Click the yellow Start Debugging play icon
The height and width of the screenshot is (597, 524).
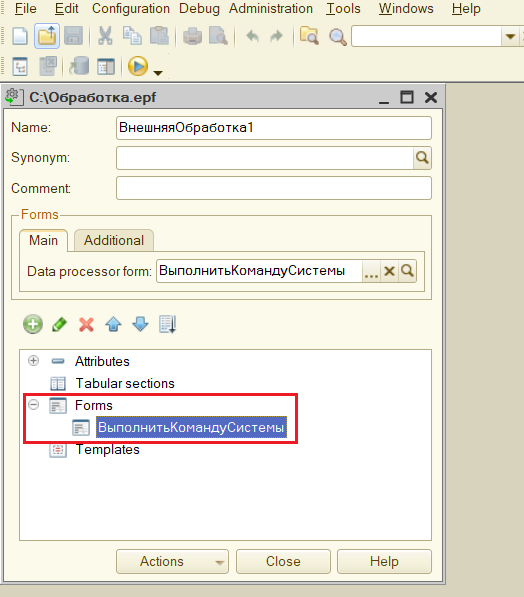pyautogui.click(x=138, y=66)
